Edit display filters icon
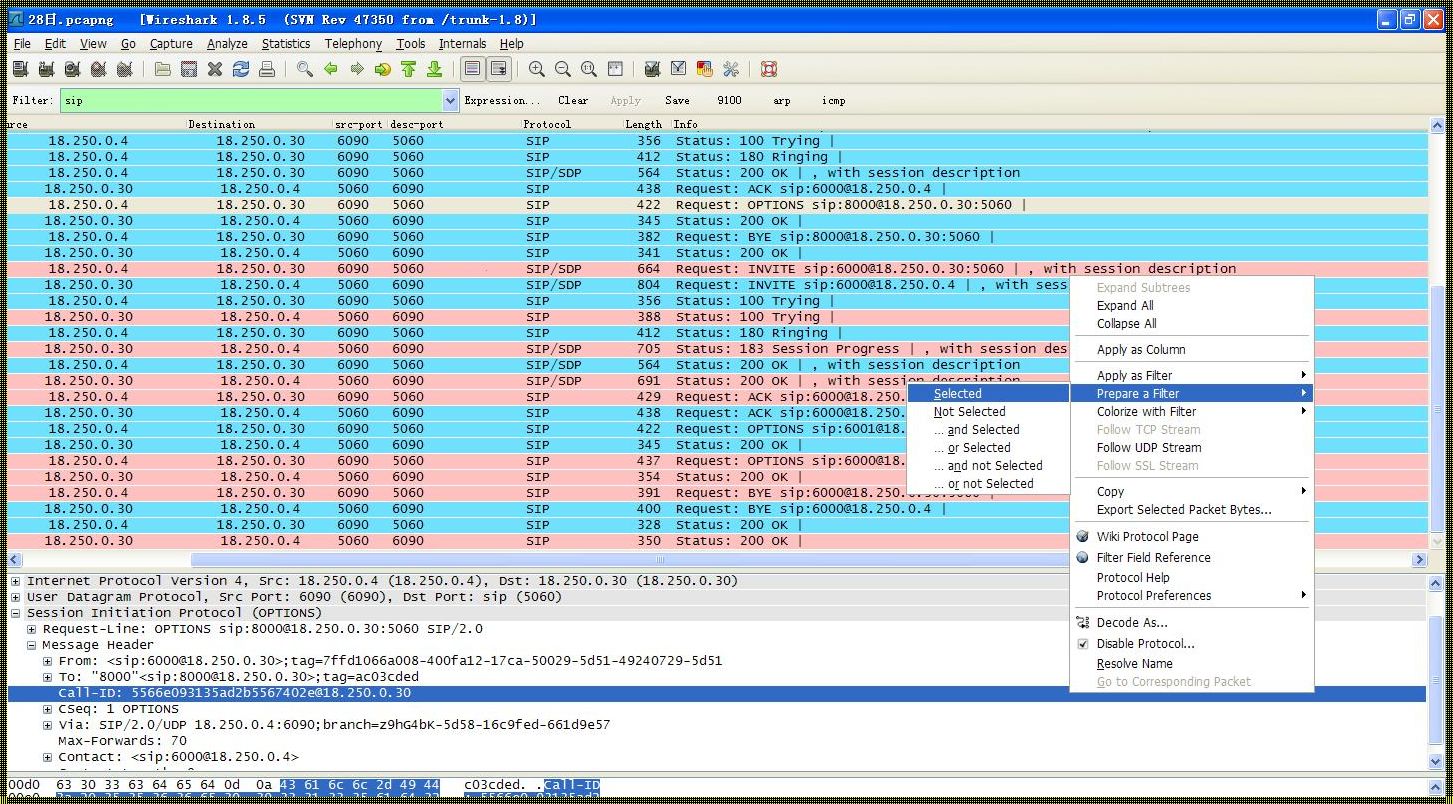This screenshot has height=804, width=1453. (x=679, y=69)
